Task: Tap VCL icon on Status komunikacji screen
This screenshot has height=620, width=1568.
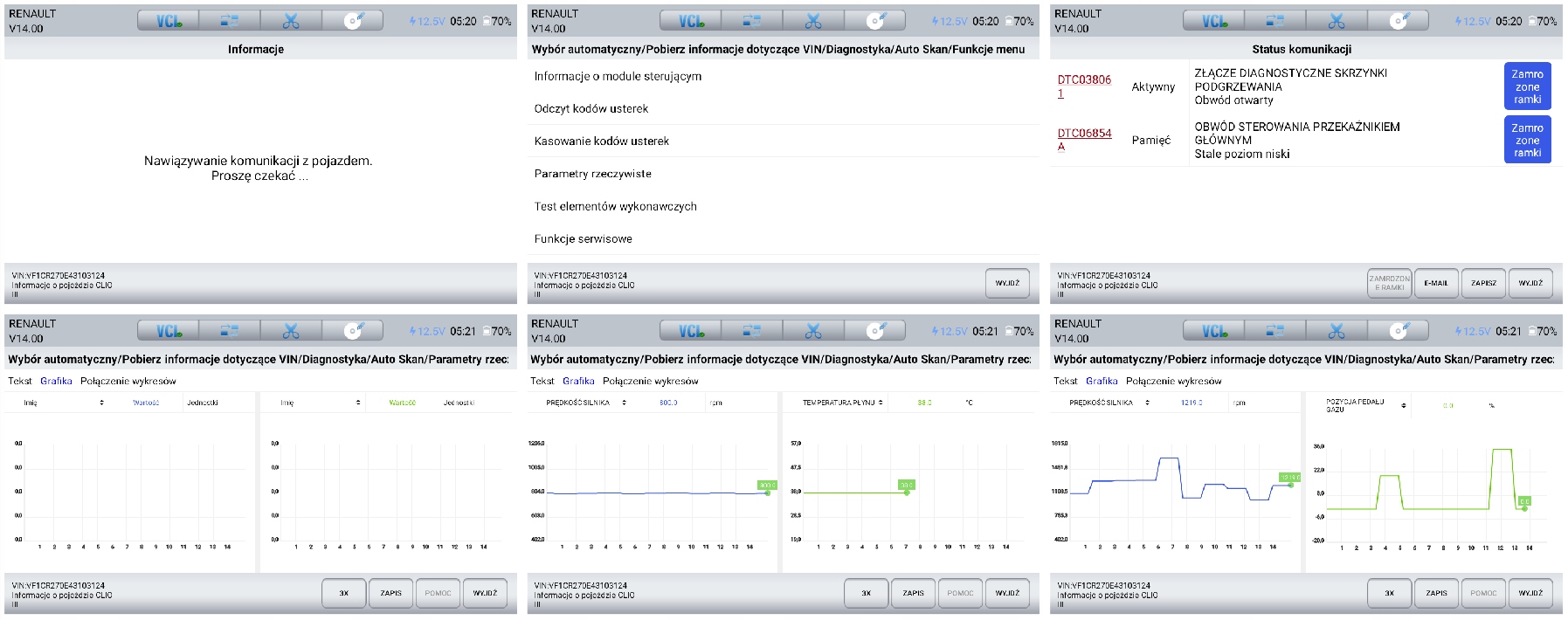Action: [x=1214, y=21]
